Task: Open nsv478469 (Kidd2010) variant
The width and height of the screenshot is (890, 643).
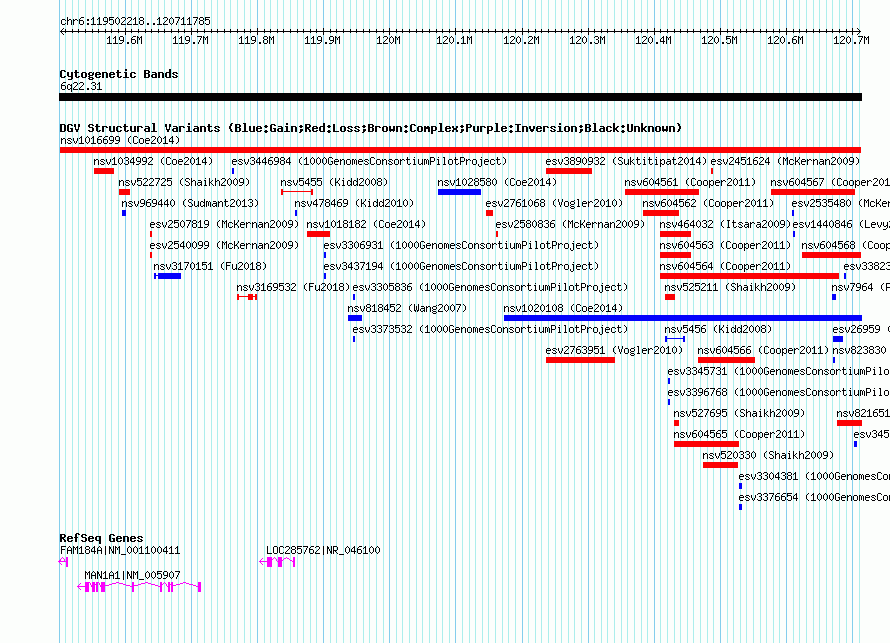Action: click(x=354, y=203)
